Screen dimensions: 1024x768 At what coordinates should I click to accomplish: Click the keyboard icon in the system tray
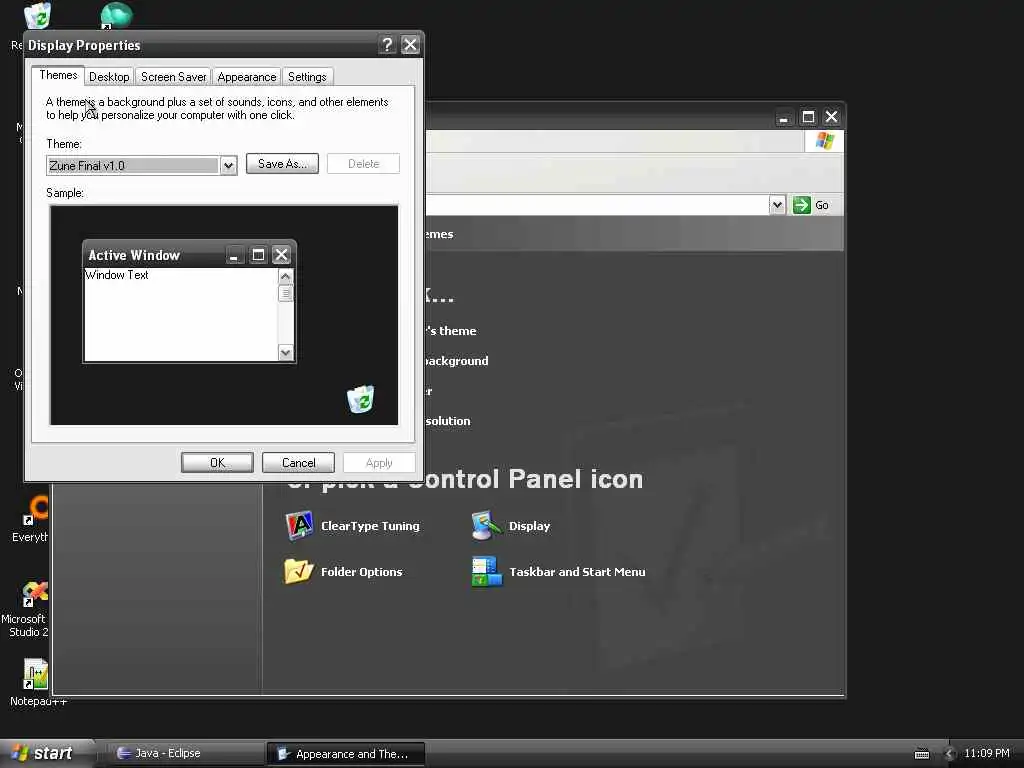tap(921, 754)
